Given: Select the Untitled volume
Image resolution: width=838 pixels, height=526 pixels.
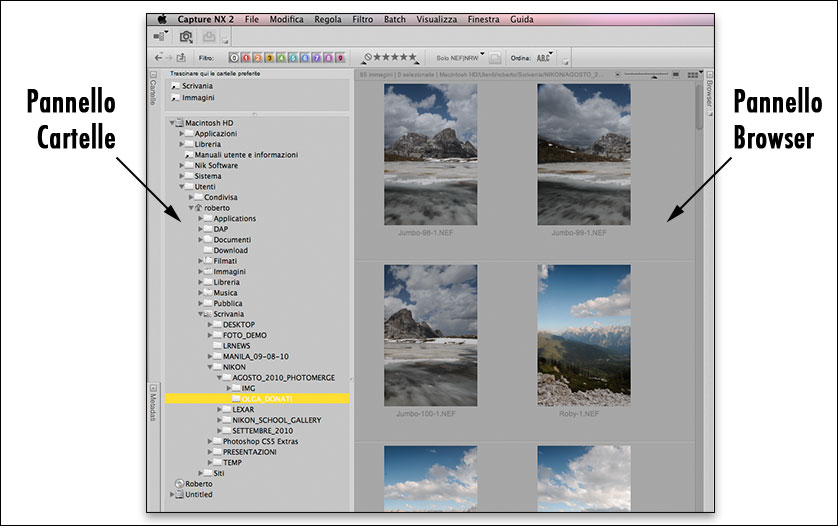Looking at the screenshot, I should 193,494.
